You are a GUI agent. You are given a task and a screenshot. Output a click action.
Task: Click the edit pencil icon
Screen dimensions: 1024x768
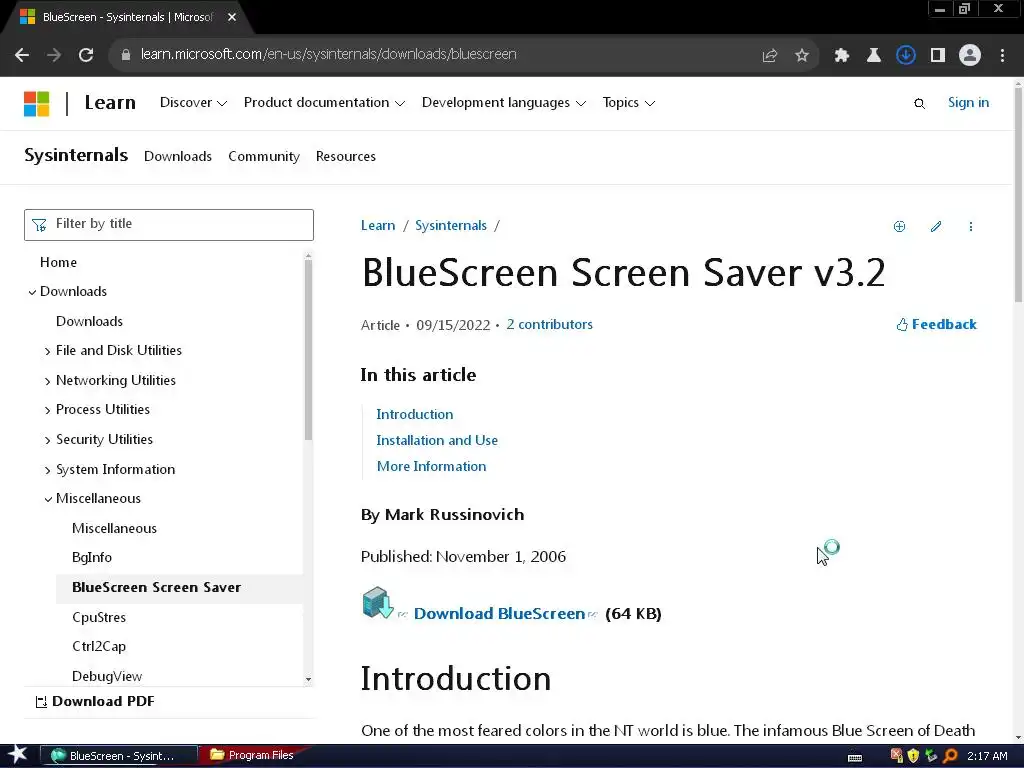[x=936, y=227]
